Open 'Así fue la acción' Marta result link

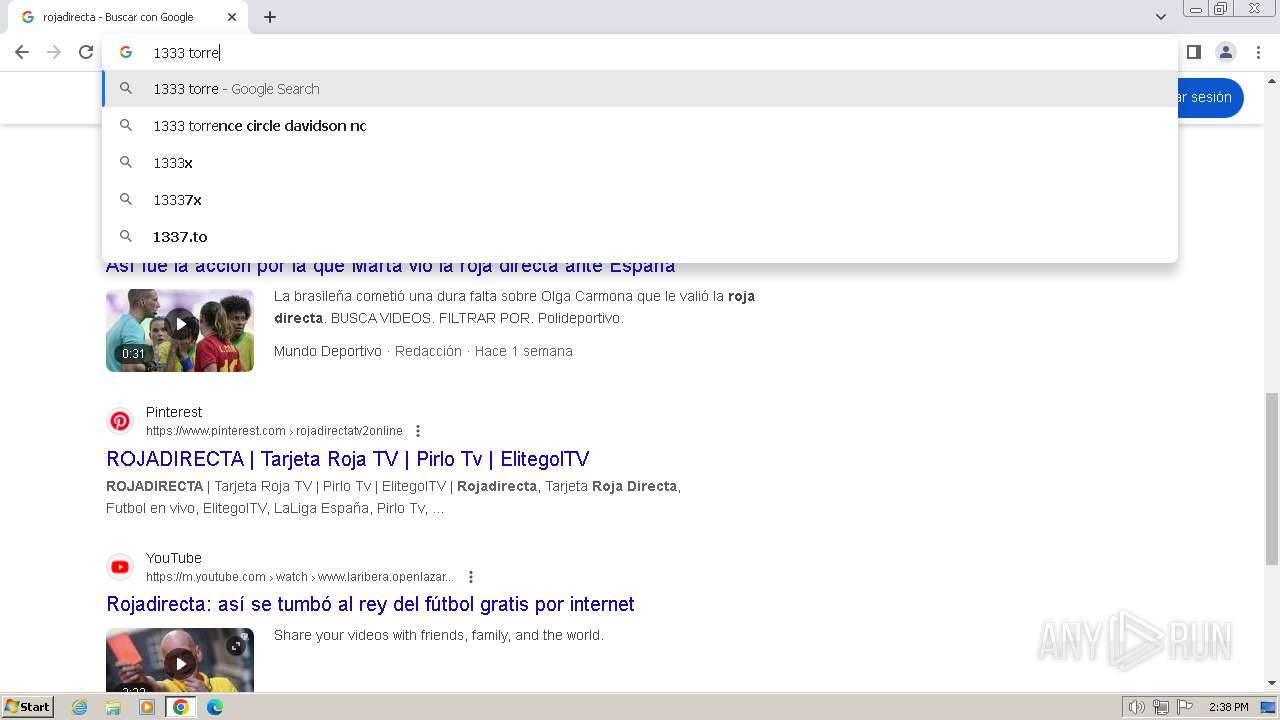[x=390, y=267]
